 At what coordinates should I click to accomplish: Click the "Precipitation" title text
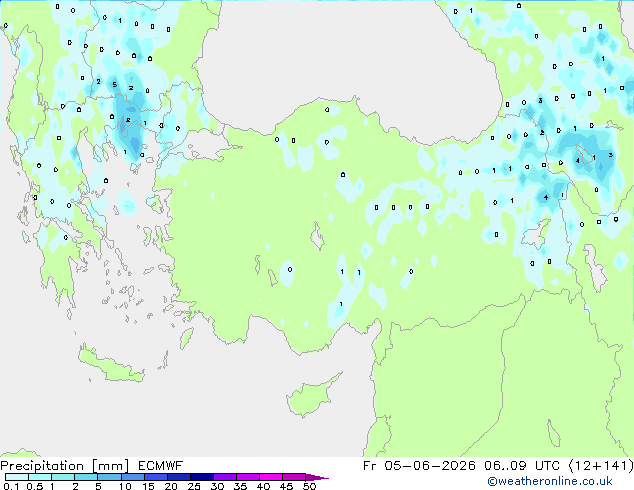[42, 466]
